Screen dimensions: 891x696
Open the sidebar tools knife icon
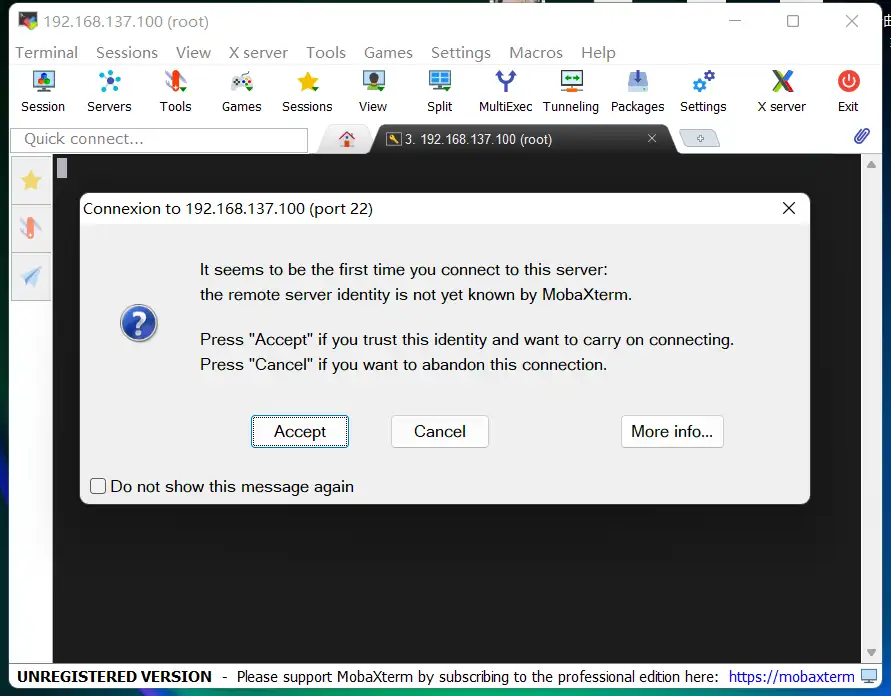point(31,228)
